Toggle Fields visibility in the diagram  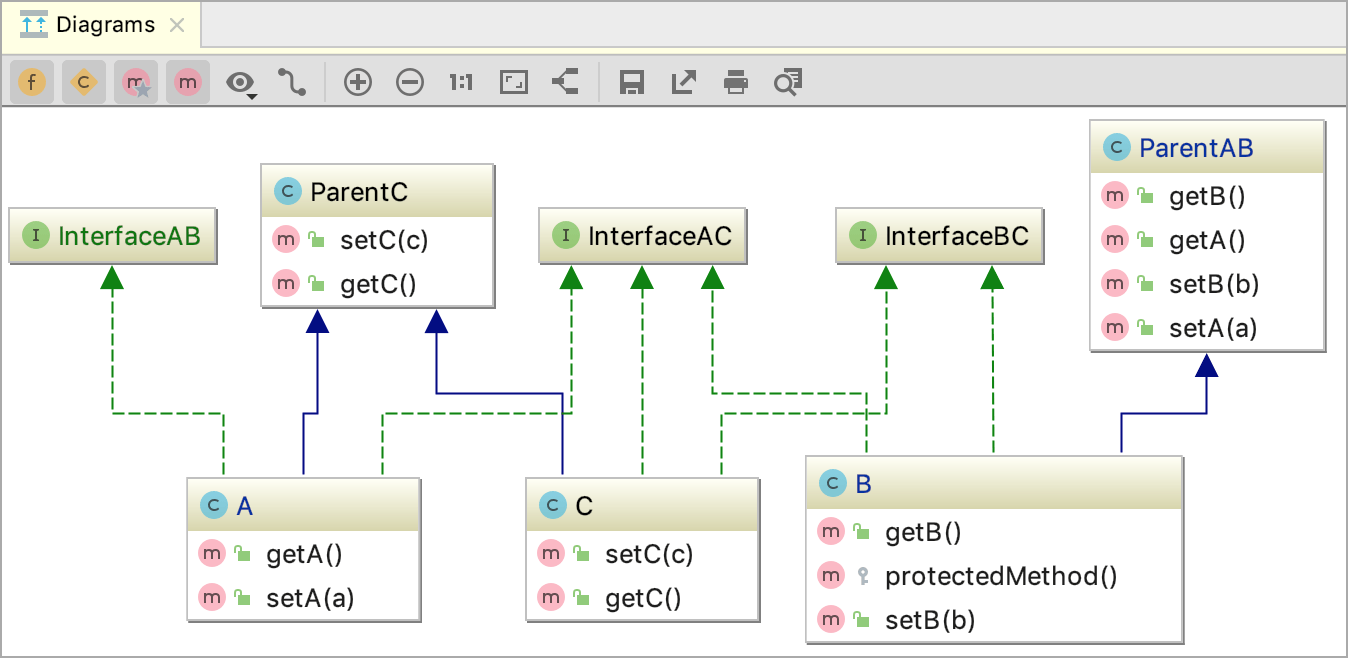point(32,82)
